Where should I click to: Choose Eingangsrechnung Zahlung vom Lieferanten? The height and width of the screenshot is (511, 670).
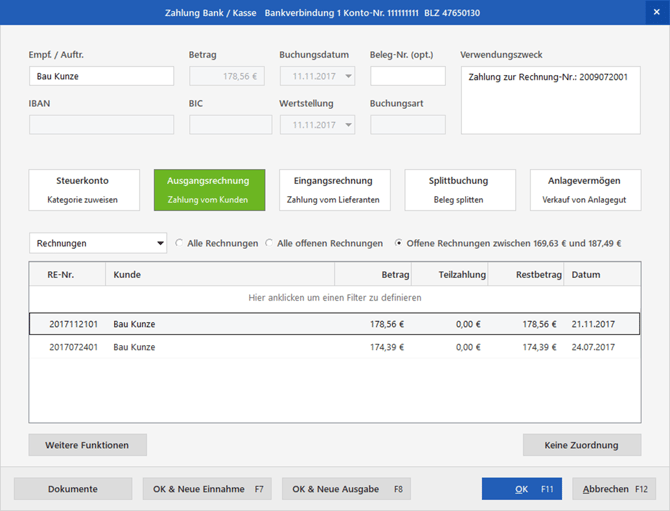[333, 190]
